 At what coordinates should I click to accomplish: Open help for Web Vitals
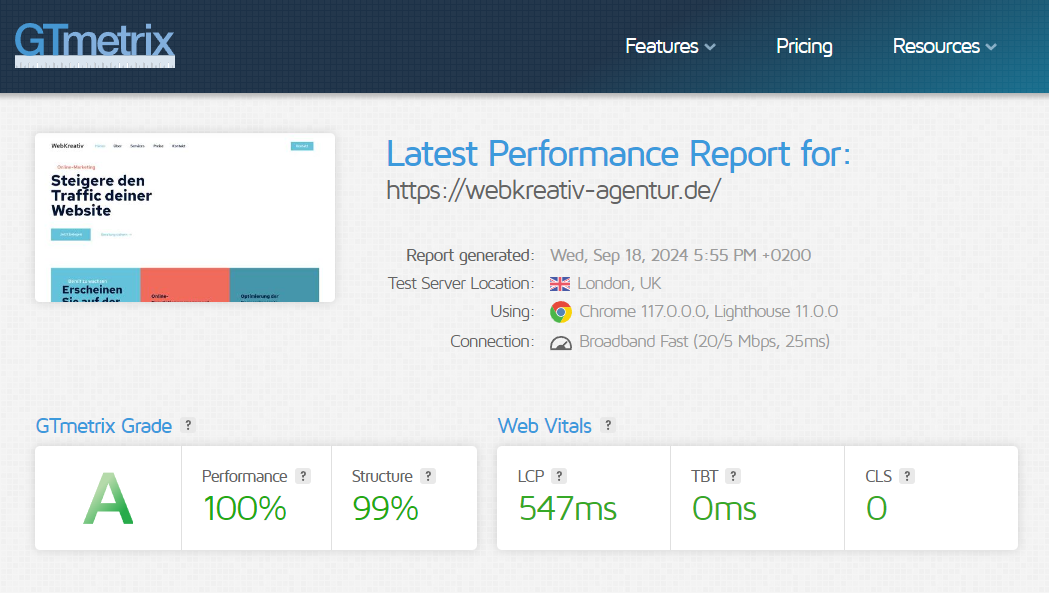pyautogui.click(x=607, y=425)
